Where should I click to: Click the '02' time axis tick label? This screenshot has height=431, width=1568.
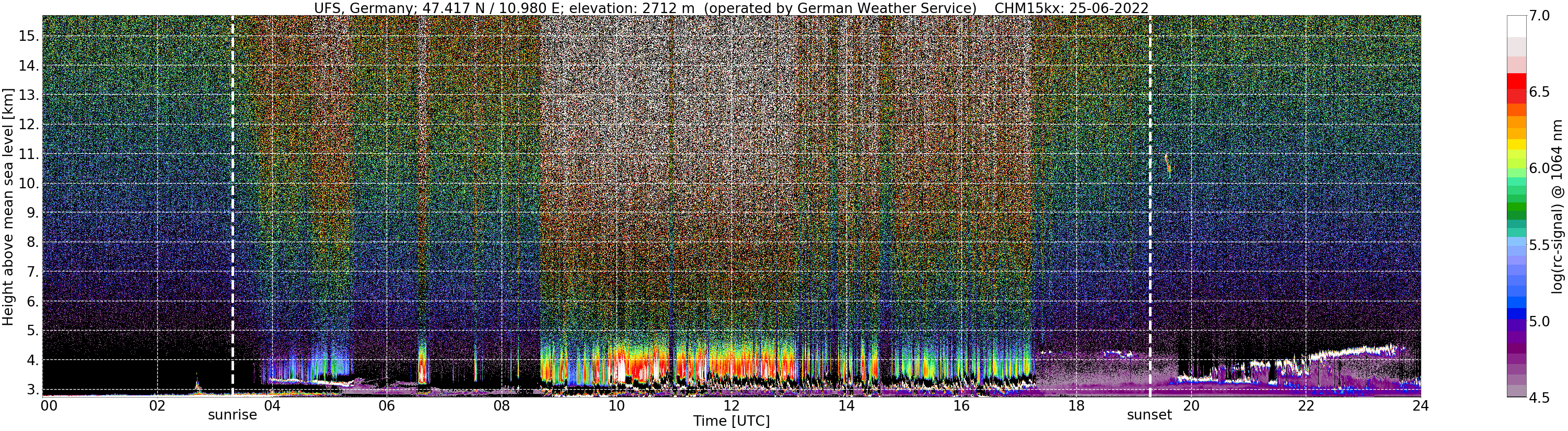point(157,405)
